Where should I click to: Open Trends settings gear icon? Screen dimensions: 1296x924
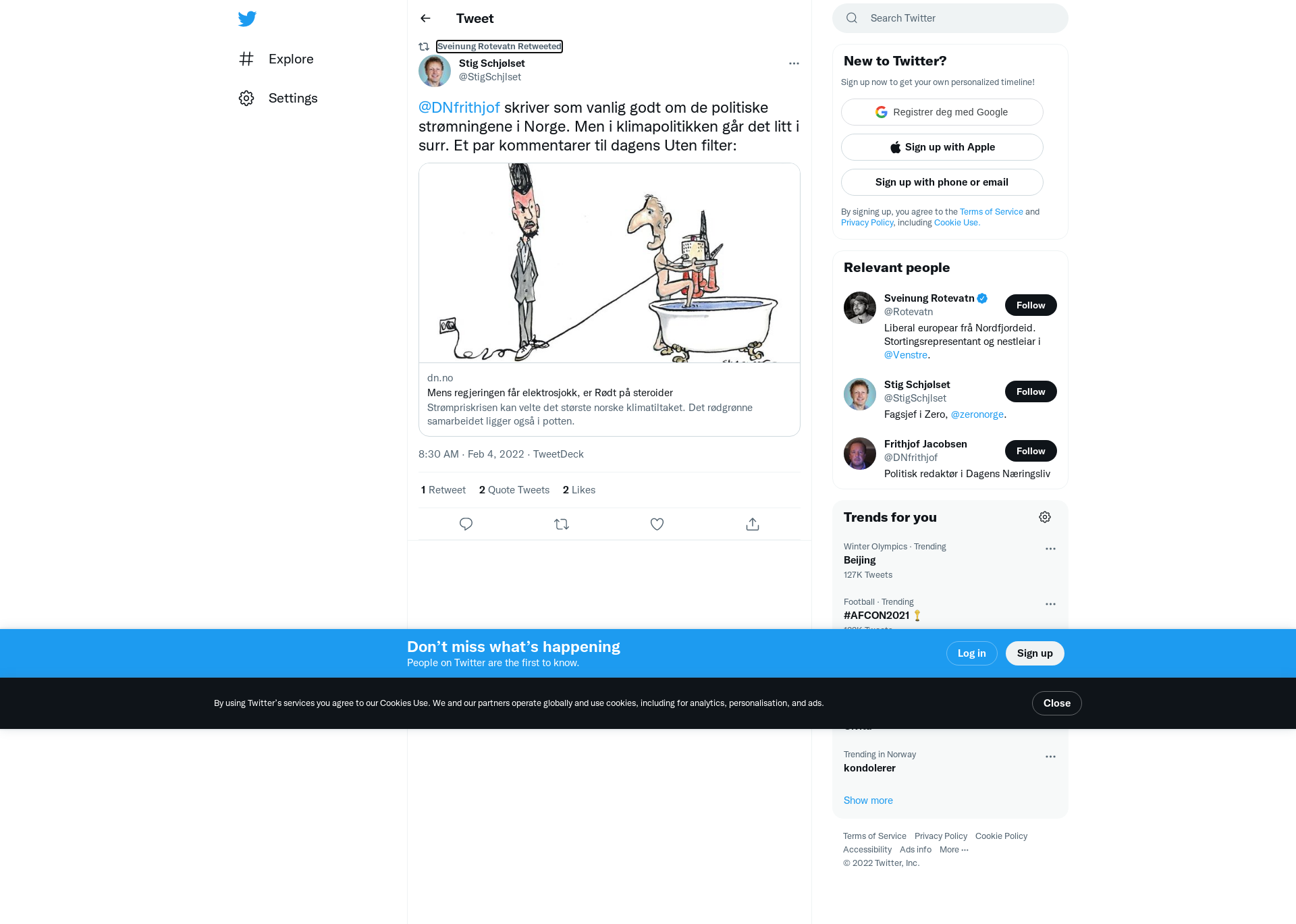click(1045, 517)
